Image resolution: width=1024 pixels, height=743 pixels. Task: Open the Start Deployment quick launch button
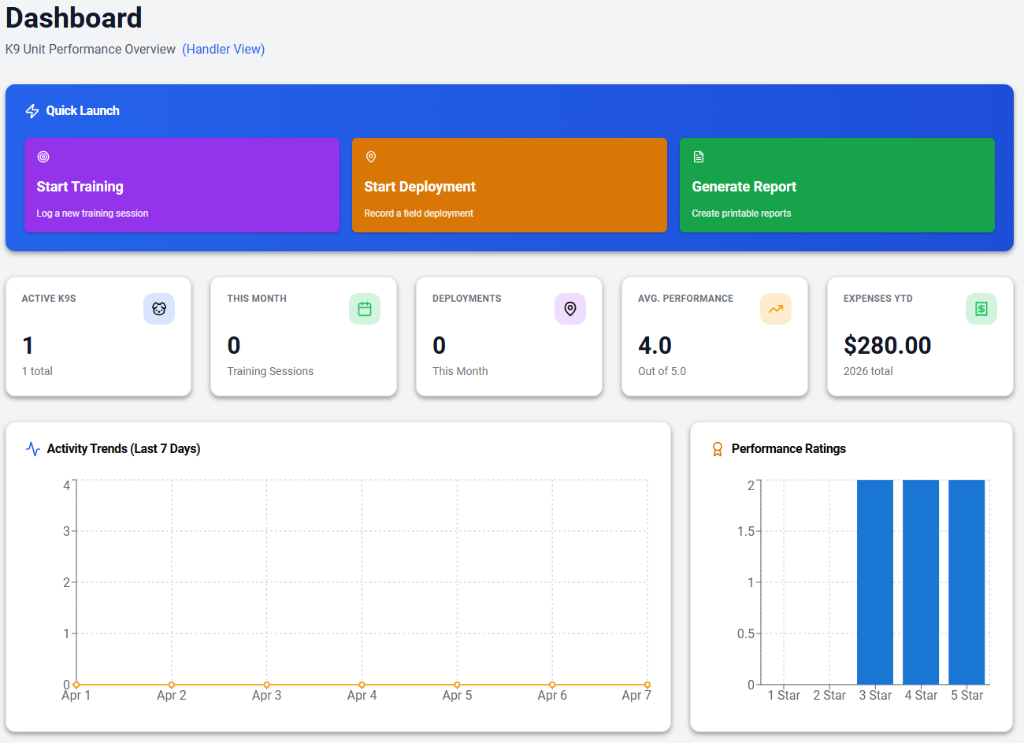(509, 185)
